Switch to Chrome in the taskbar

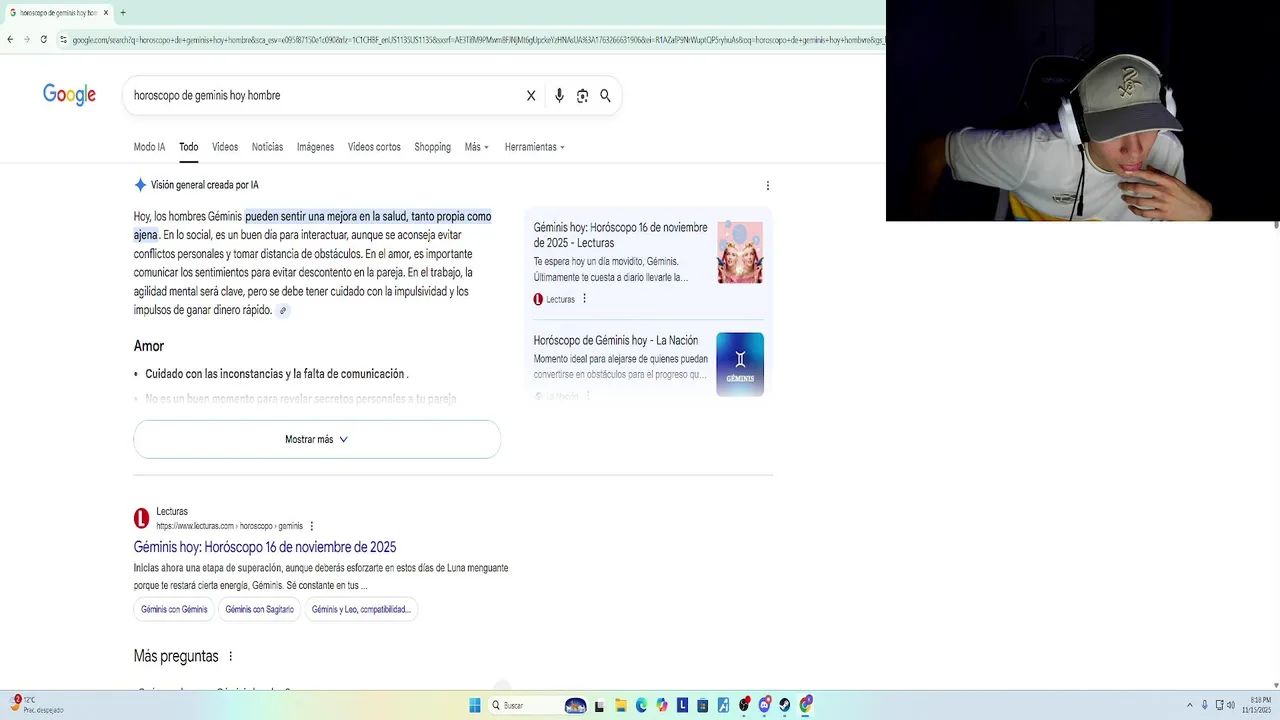point(806,705)
